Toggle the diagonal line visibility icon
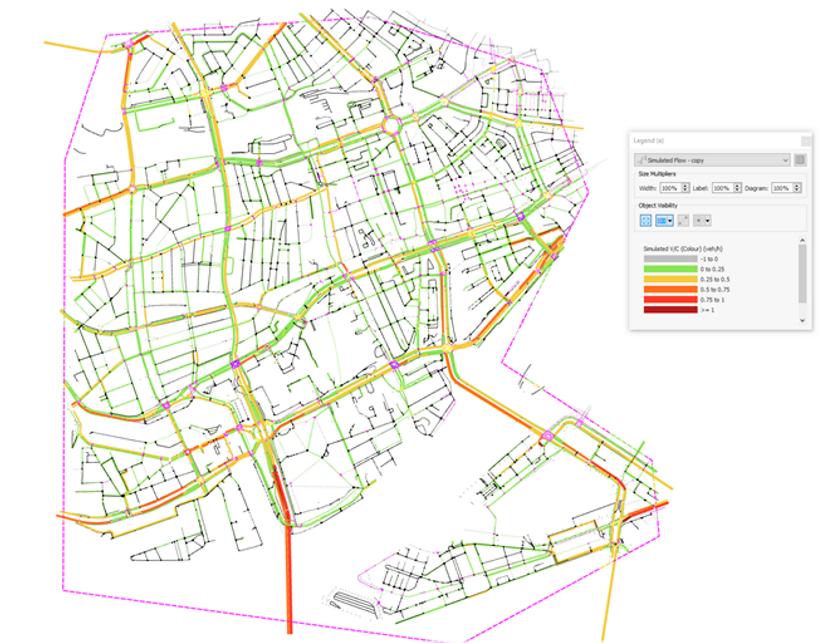The height and width of the screenshot is (643, 825). pyautogui.click(x=683, y=221)
